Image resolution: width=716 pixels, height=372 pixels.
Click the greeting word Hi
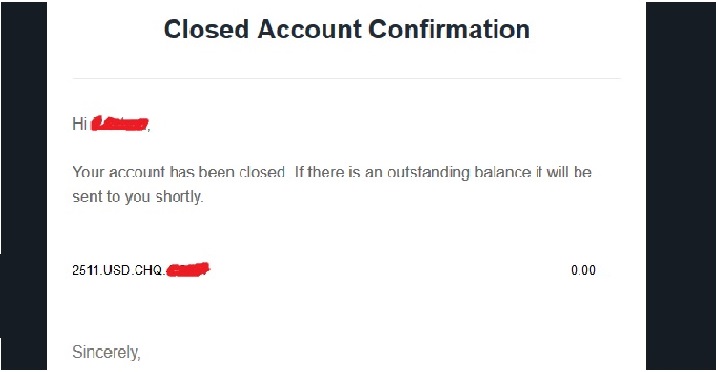[79, 123]
